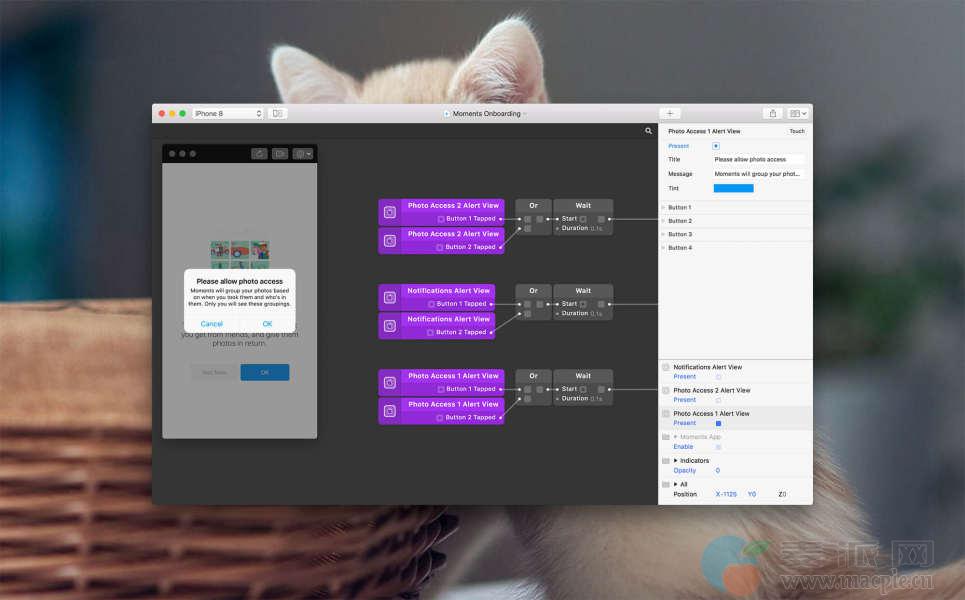Toggle the Present checkbox in the inspector
This screenshot has width=965, height=600.
(x=716, y=146)
